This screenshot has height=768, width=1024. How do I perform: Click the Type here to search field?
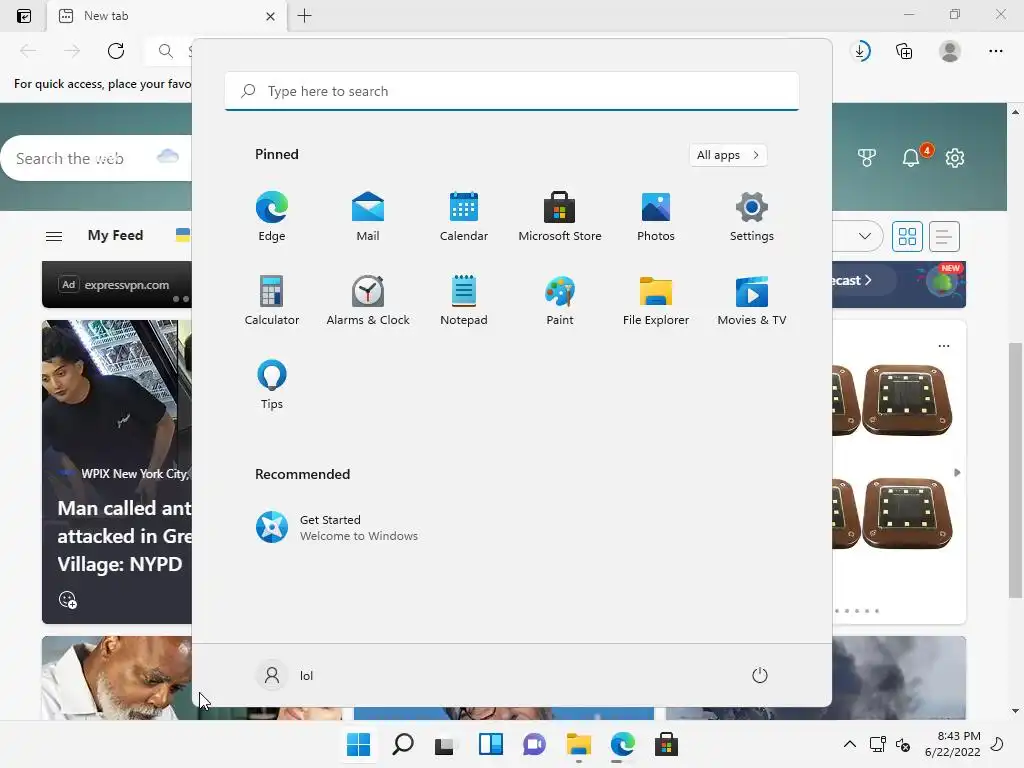(x=512, y=91)
